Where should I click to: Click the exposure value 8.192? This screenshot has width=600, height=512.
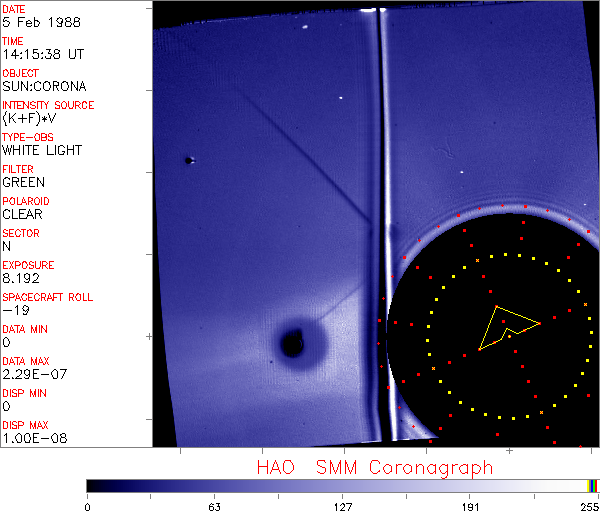pyautogui.click(x=21, y=278)
